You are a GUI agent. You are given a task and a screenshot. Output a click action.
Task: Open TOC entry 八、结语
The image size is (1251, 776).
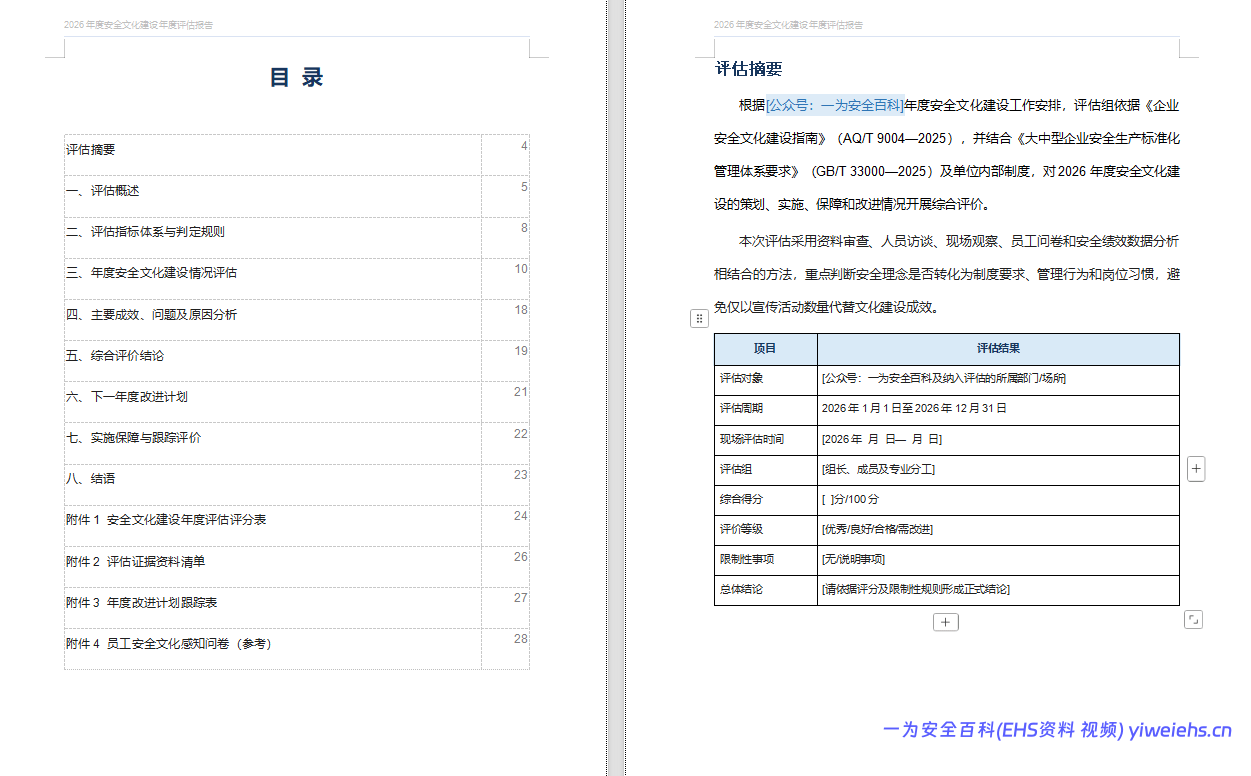point(91,479)
